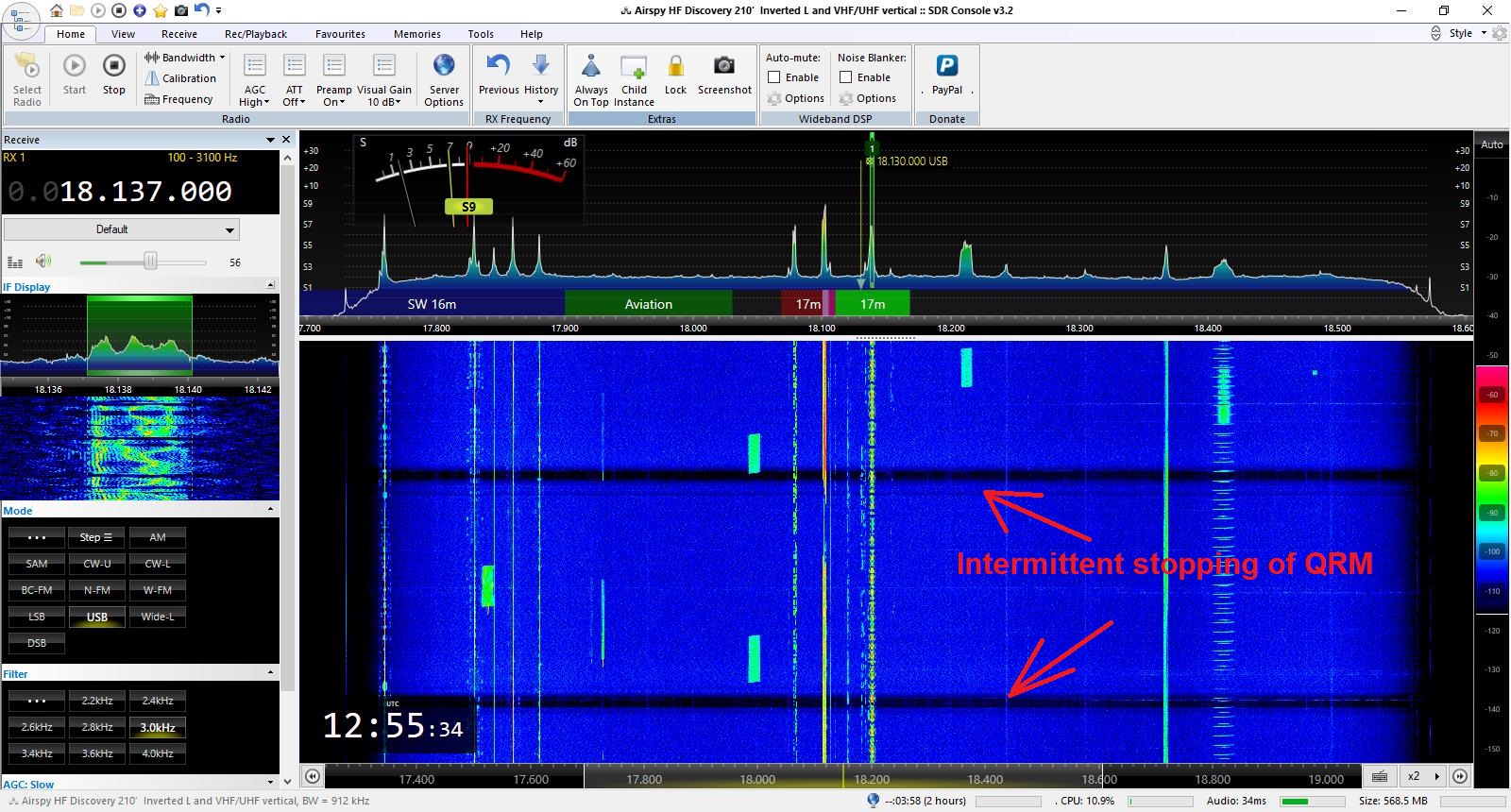Click the Stop radio button icon
The image size is (1511, 812).
click(x=113, y=66)
